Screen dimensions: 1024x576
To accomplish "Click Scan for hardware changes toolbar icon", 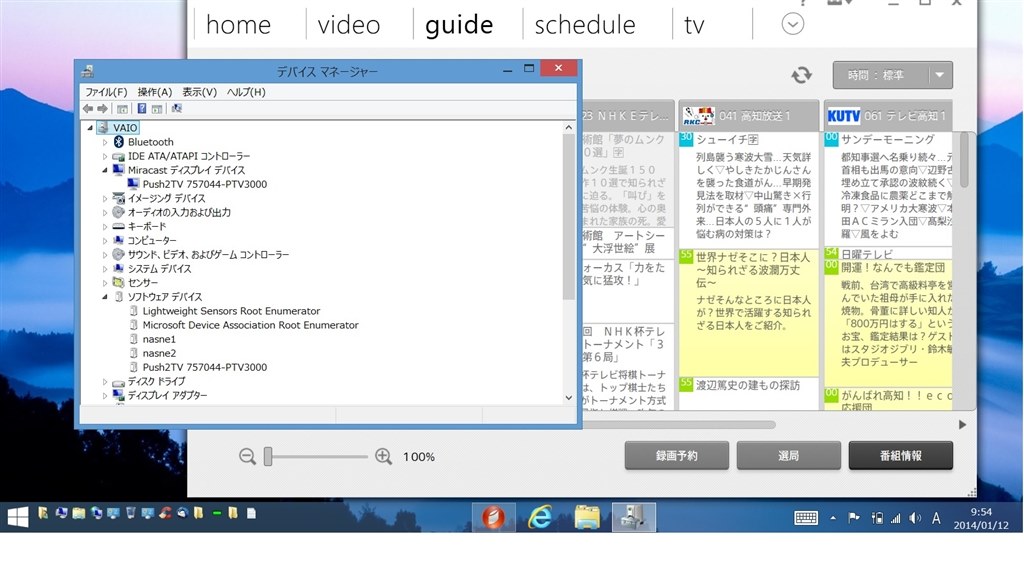I will [x=176, y=108].
